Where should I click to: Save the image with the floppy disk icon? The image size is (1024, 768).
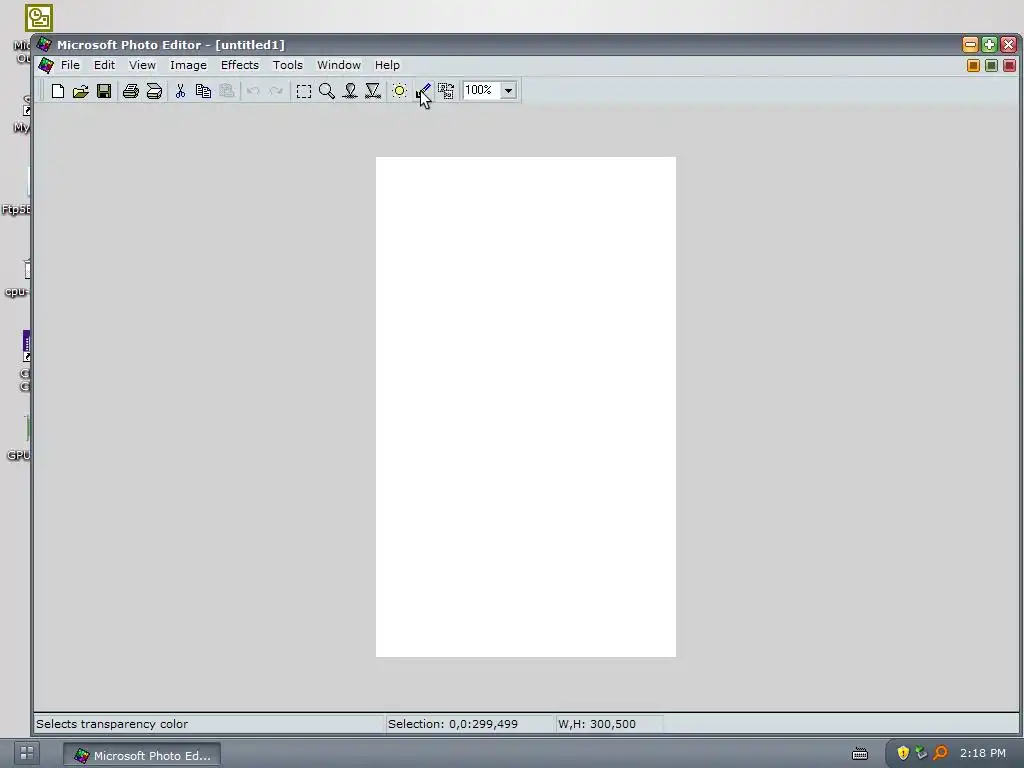coord(104,91)
